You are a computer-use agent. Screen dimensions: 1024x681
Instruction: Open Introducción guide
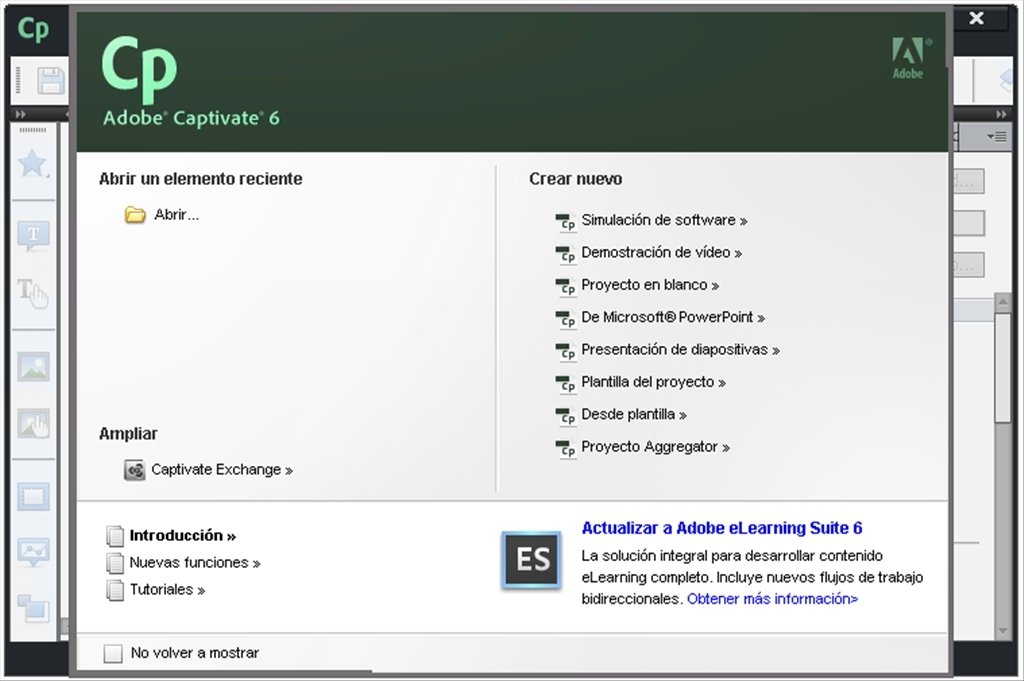click(182, 535)
